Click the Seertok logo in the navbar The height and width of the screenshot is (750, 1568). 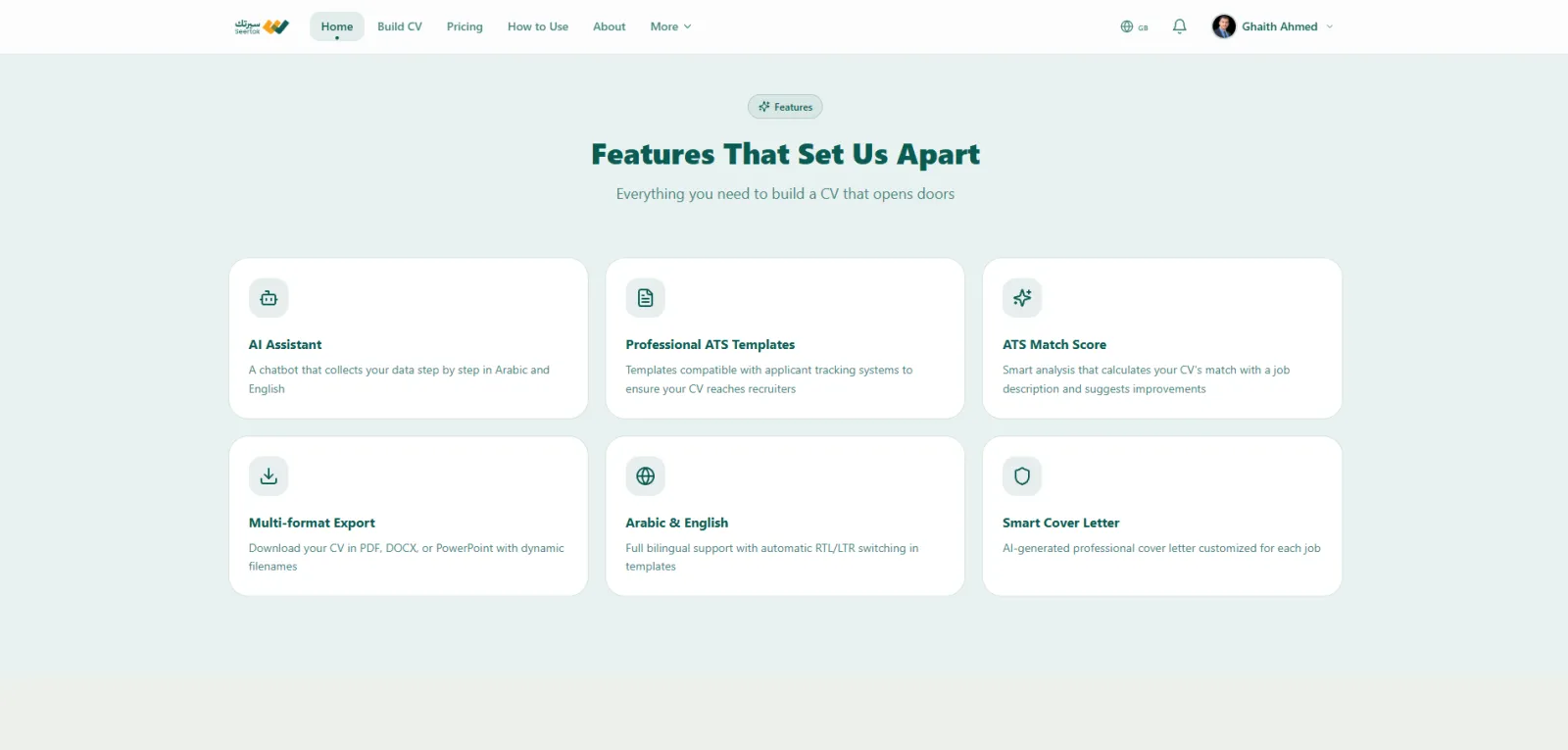pos(262,26)
